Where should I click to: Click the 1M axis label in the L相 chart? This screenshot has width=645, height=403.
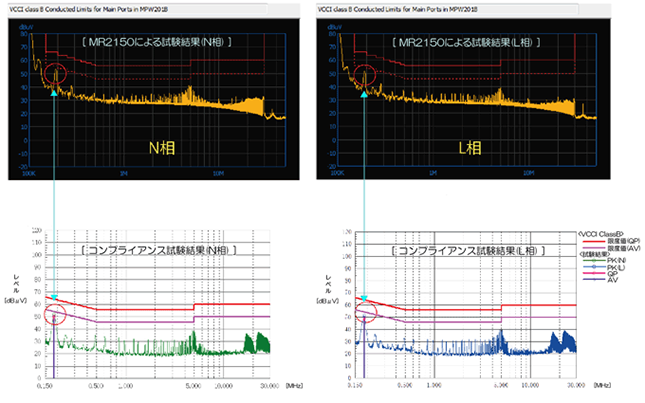(x=433, y=173)
